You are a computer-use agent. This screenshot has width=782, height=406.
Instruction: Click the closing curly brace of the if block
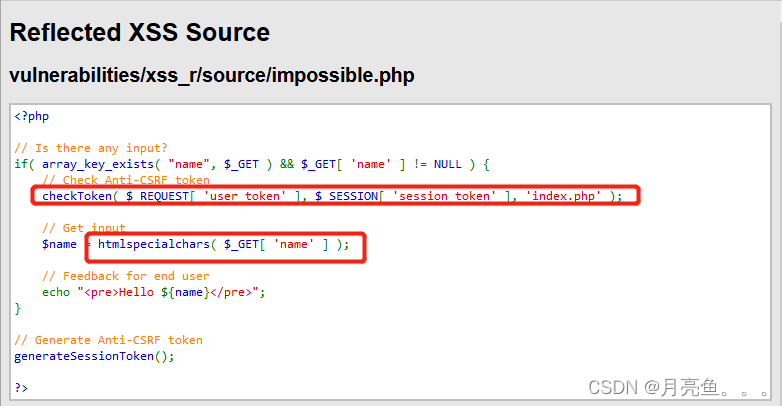17,309
